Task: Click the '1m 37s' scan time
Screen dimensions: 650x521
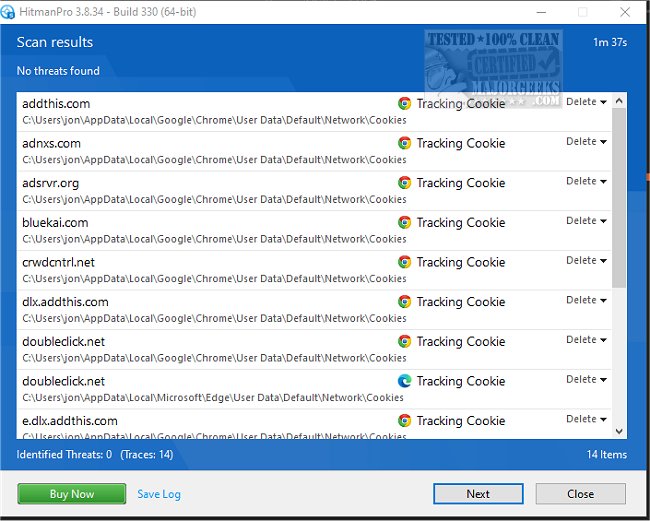Action: (610, 42)
